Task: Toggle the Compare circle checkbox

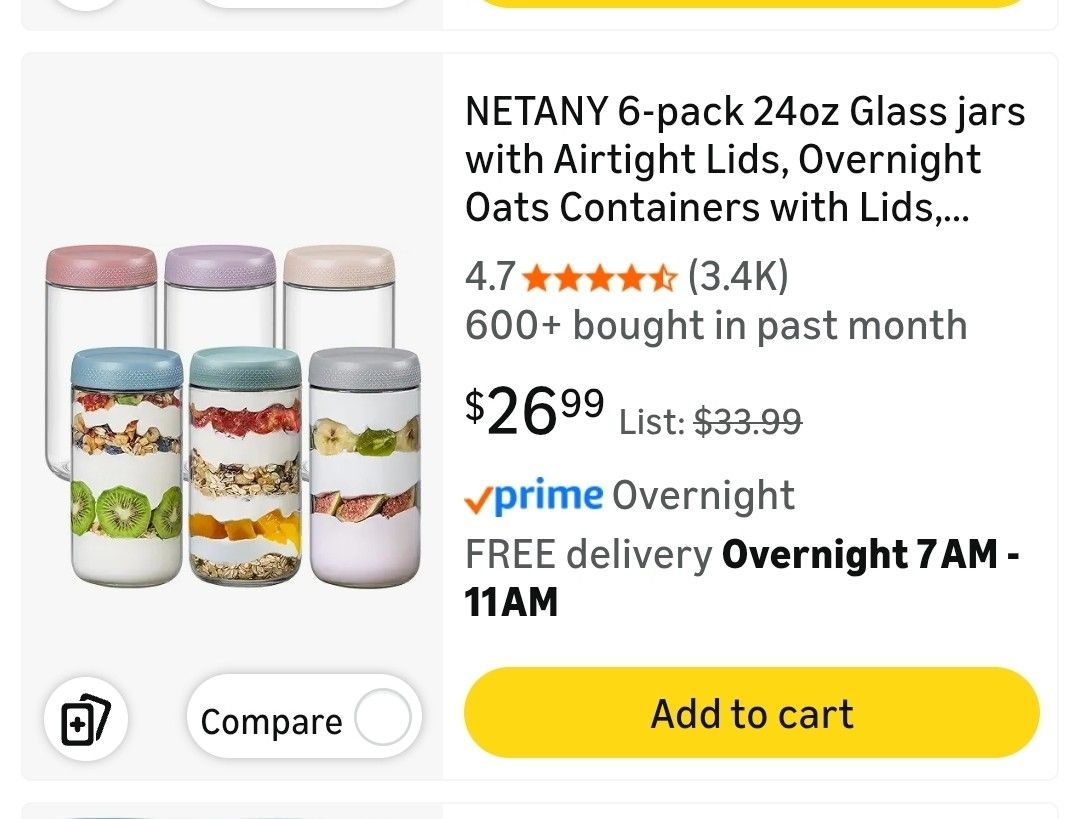Action: 383,719
